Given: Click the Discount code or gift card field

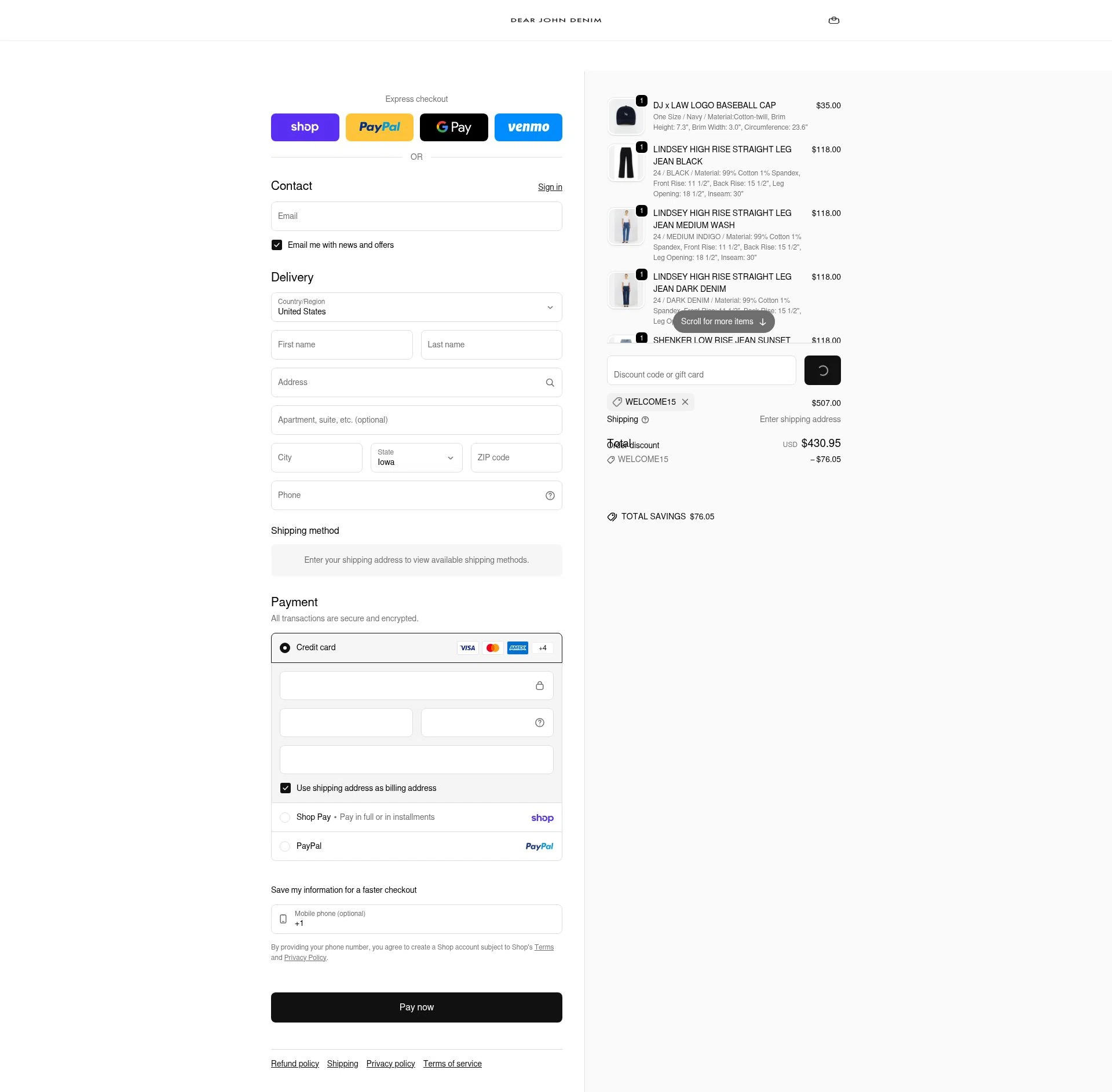Looking at the screenshot, I should tap(701, 370).
